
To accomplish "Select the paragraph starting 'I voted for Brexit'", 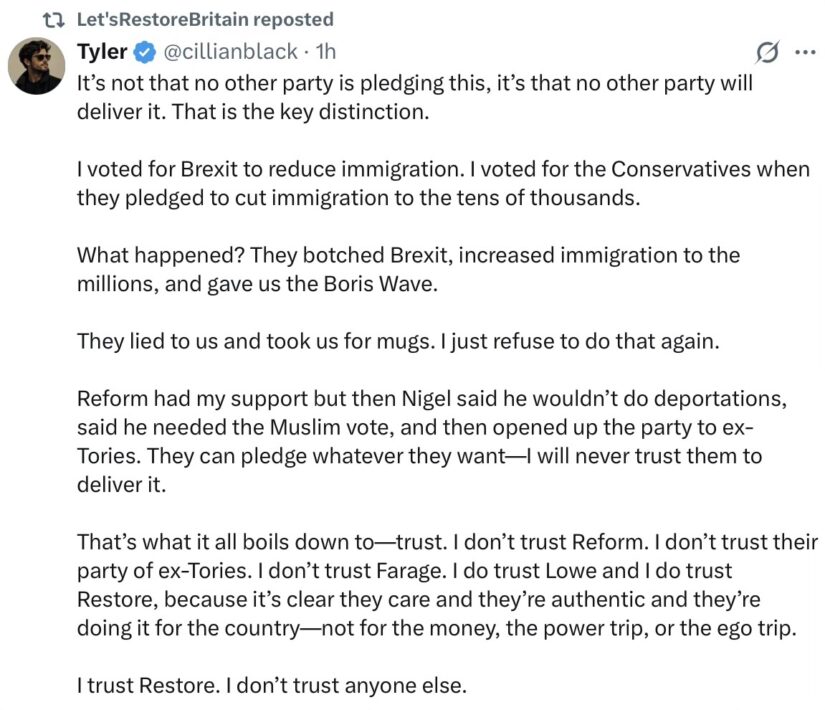I will point(443,184).
